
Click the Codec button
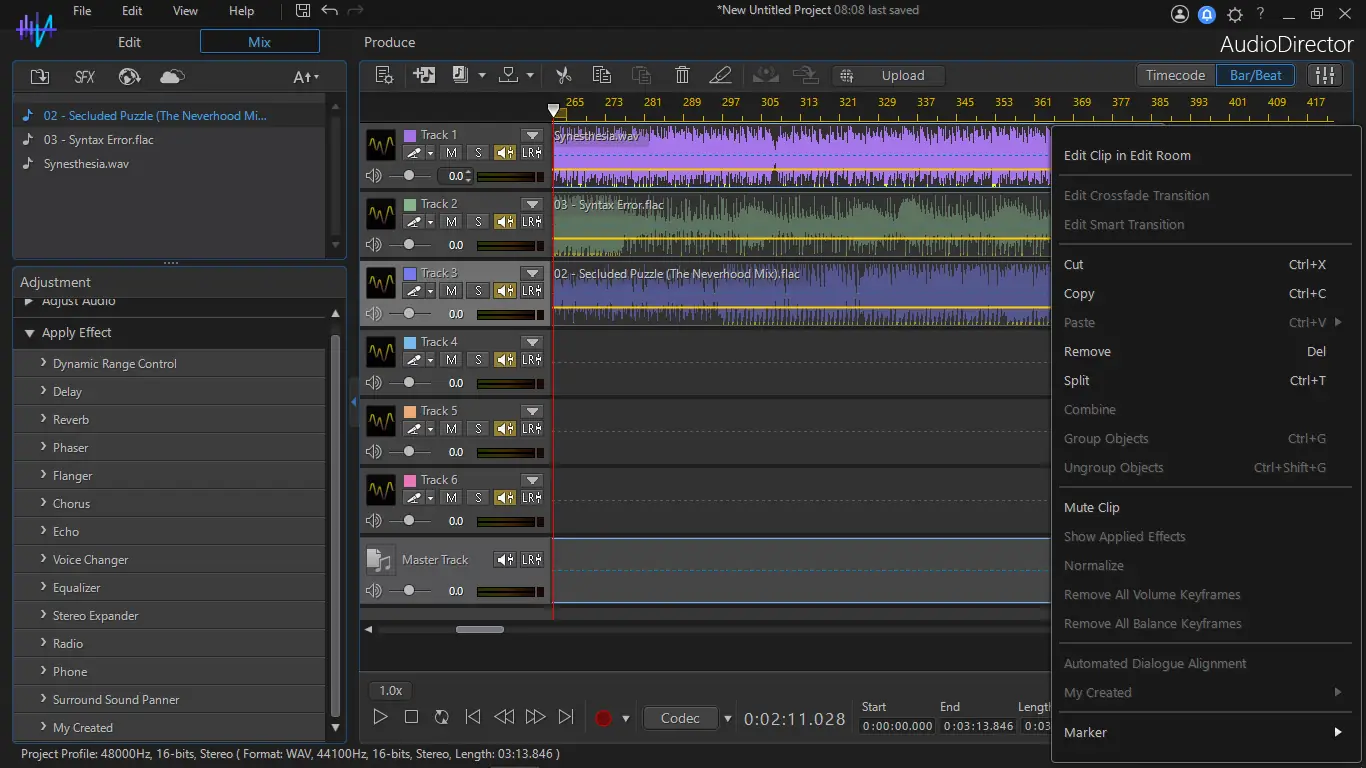[x=680, y=718]
